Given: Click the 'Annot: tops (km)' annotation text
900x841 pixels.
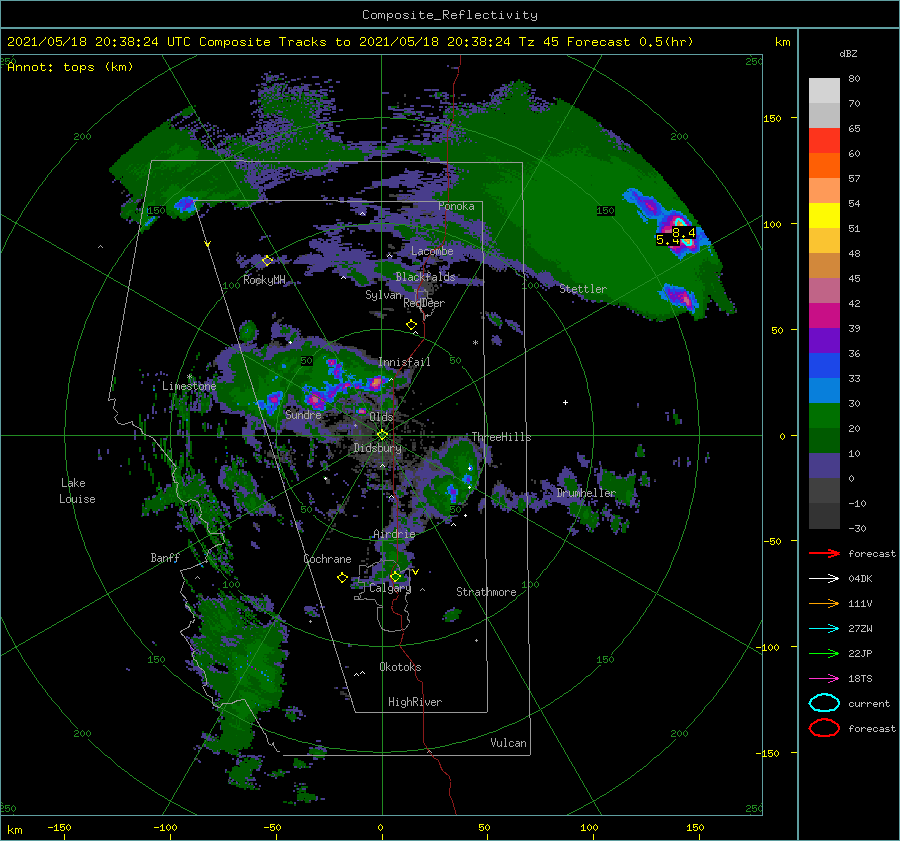Looking at the screenshot, I should click(70, 67).
